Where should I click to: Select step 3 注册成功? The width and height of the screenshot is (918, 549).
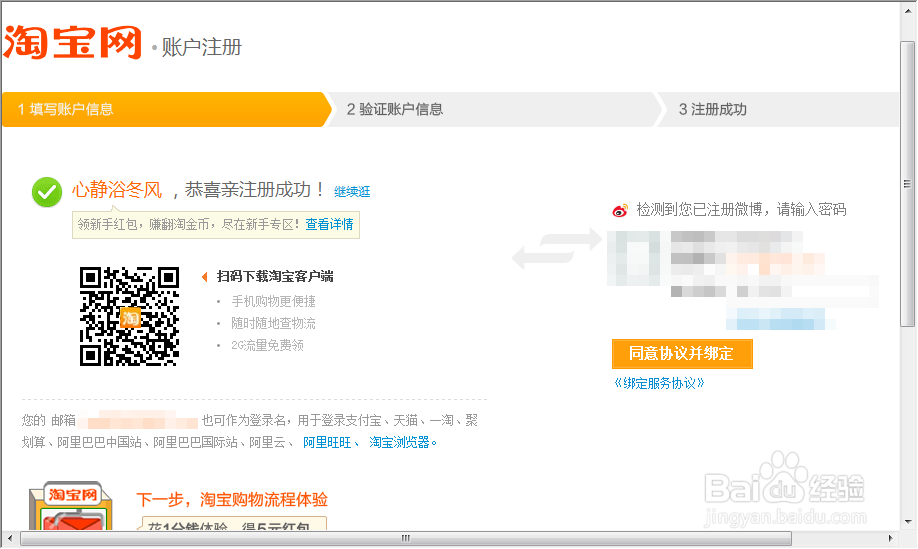(777, 109)
